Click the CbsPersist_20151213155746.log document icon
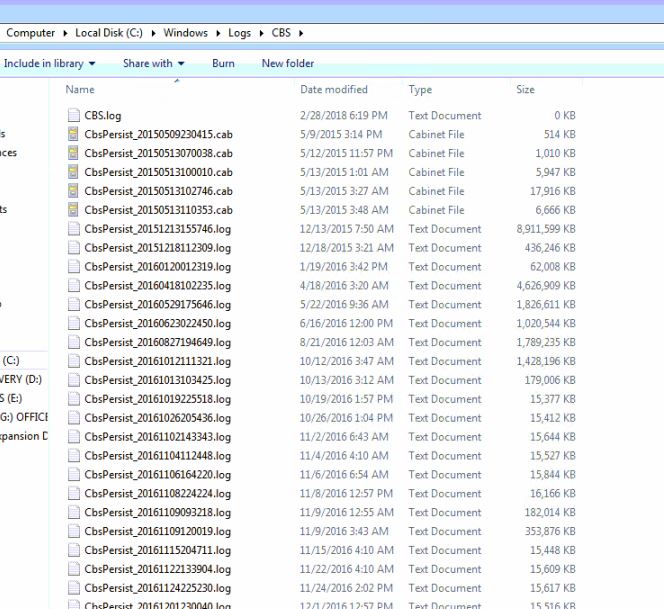The image size is (664, 609). point(73,229)
